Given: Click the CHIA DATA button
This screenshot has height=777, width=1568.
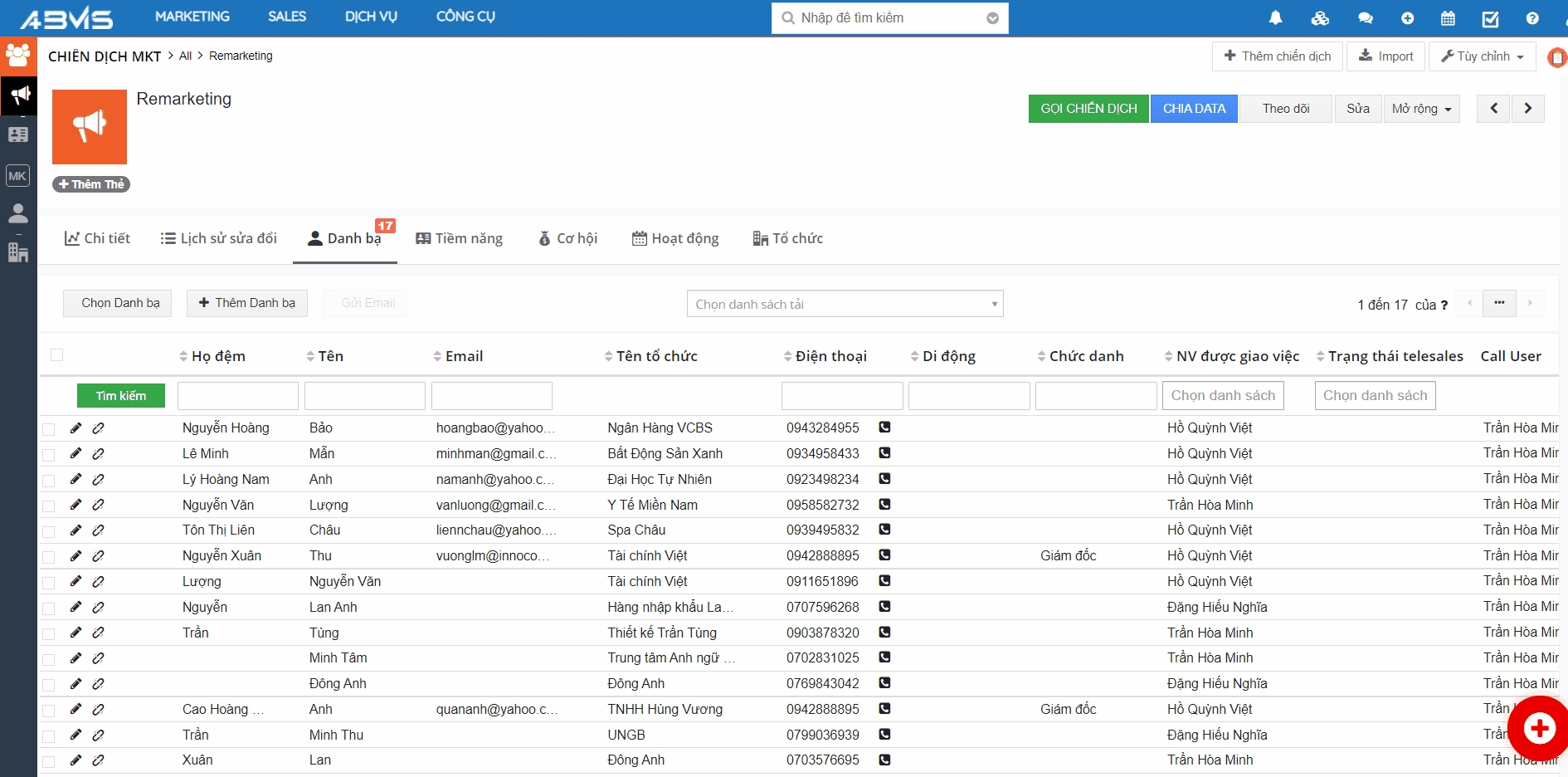Looking at the screenshot, I should (x=1194, y=109).
